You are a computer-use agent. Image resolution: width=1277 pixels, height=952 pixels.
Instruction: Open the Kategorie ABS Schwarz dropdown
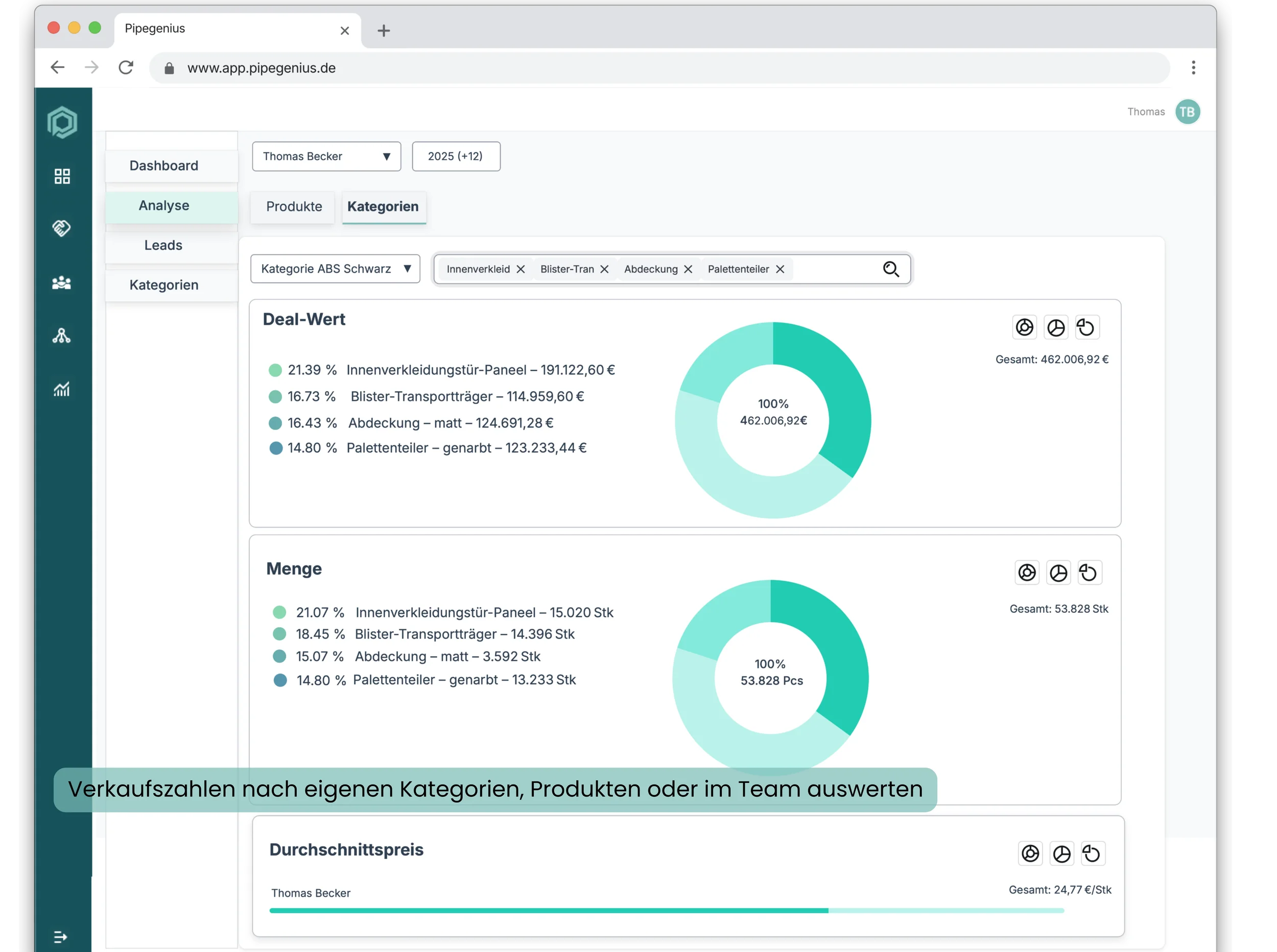[x=335, y=269]
